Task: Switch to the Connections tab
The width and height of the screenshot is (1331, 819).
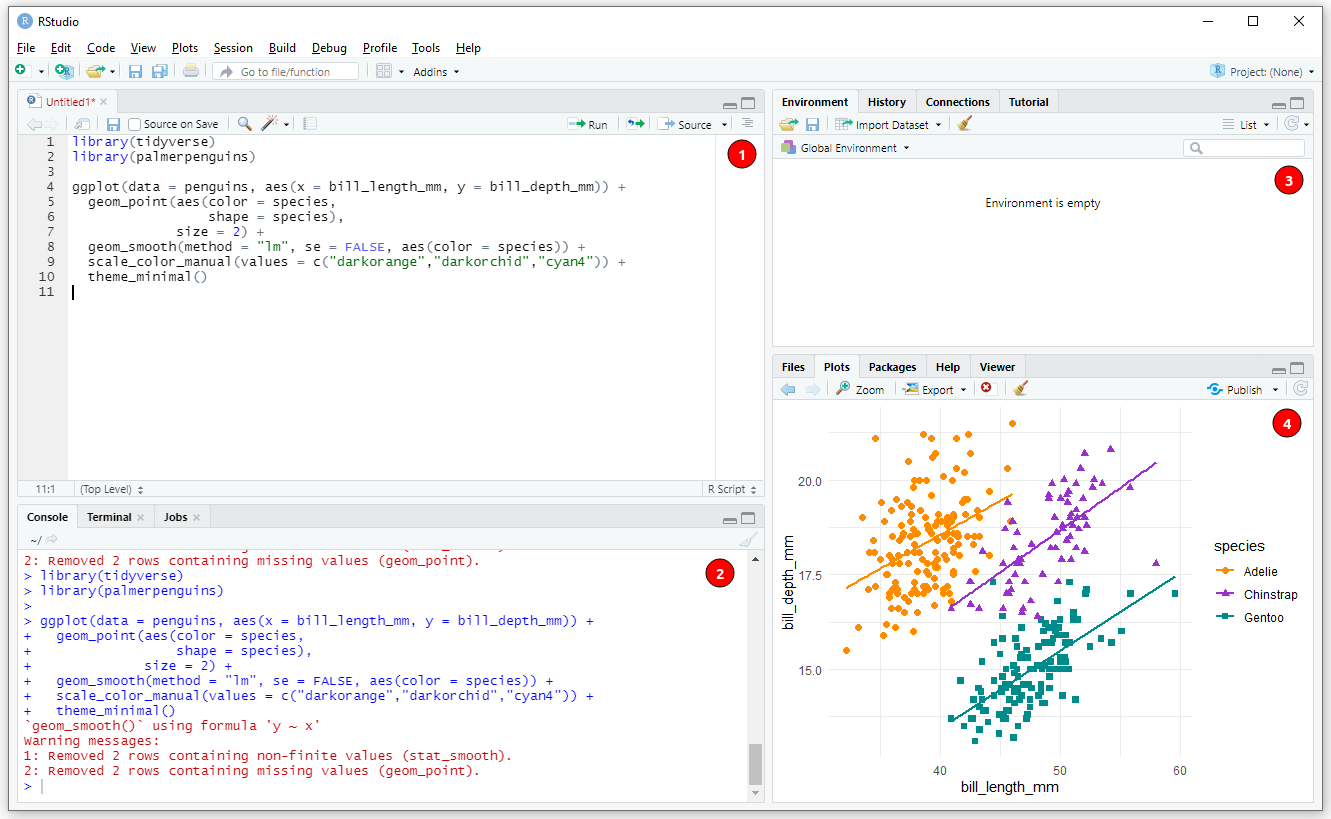Action: point(957,102)
